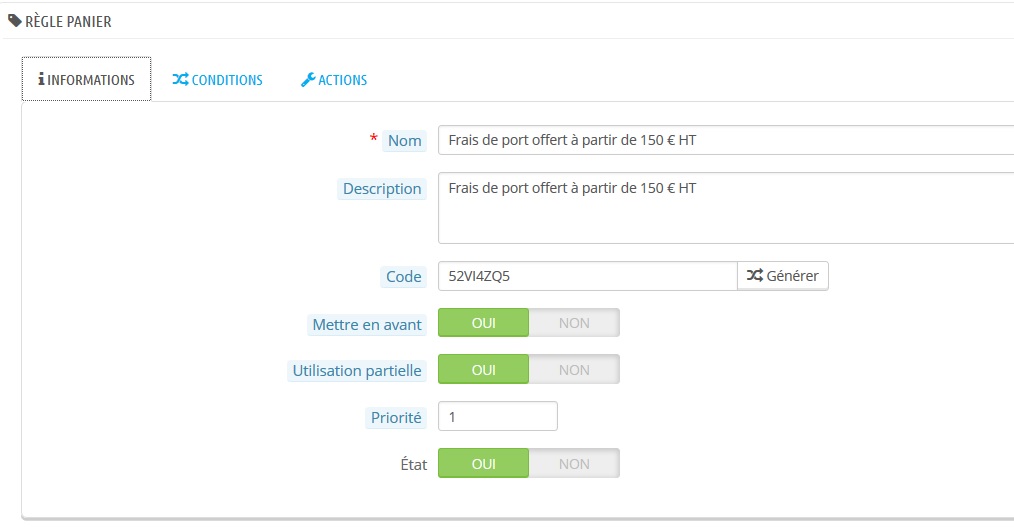Set Utilisation partielle to NON

[574, 369]
